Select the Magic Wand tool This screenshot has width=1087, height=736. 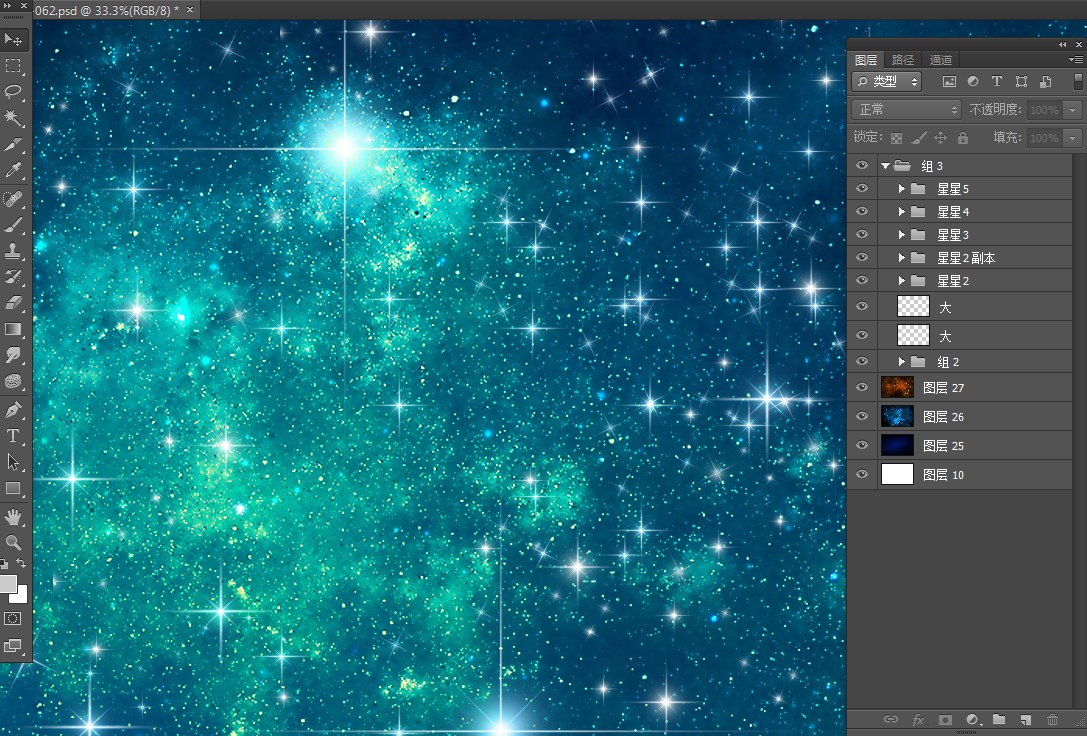13,118
